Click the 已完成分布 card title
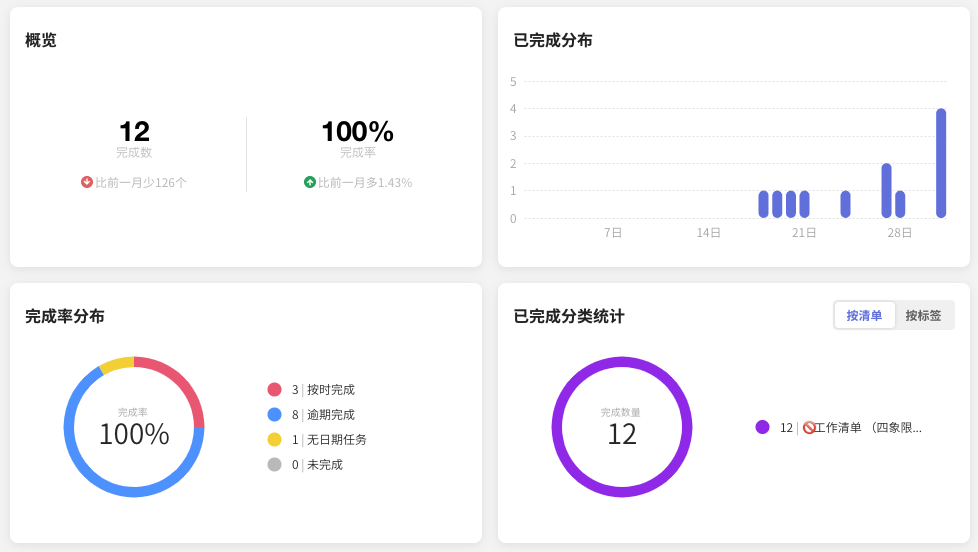This screenshot has height=552, width=978. 553,41
